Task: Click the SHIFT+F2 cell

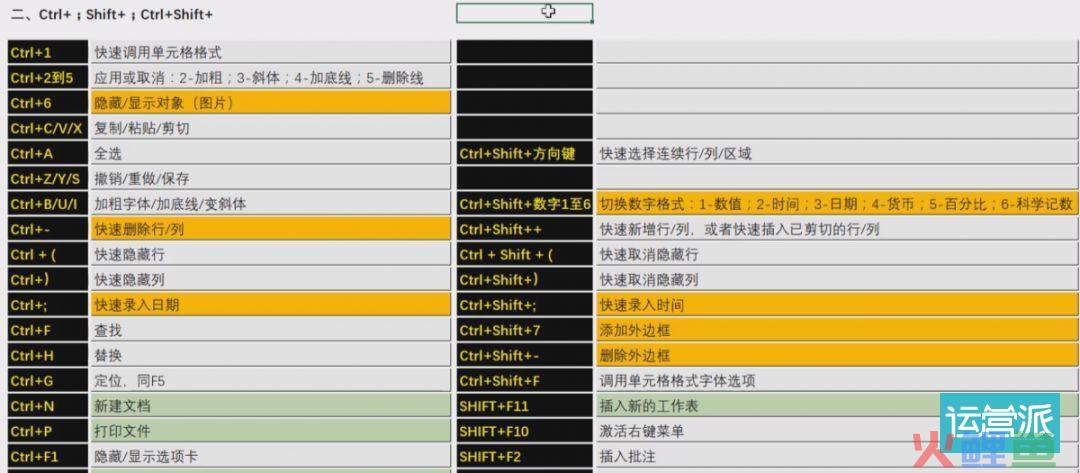Action: tap(524, 456)
